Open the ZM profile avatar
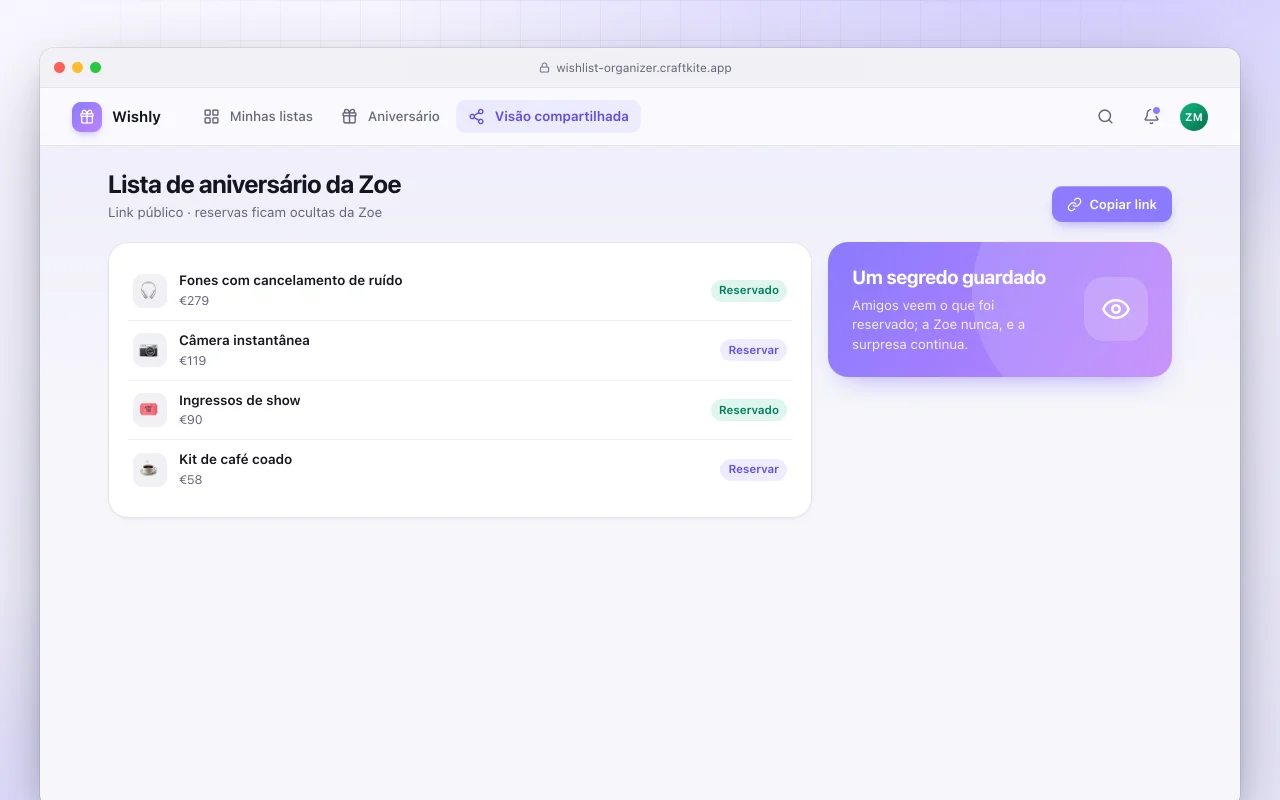The height and width of the screenshot is (800, 1280). pyautogui.click(x=1194, y=117)
